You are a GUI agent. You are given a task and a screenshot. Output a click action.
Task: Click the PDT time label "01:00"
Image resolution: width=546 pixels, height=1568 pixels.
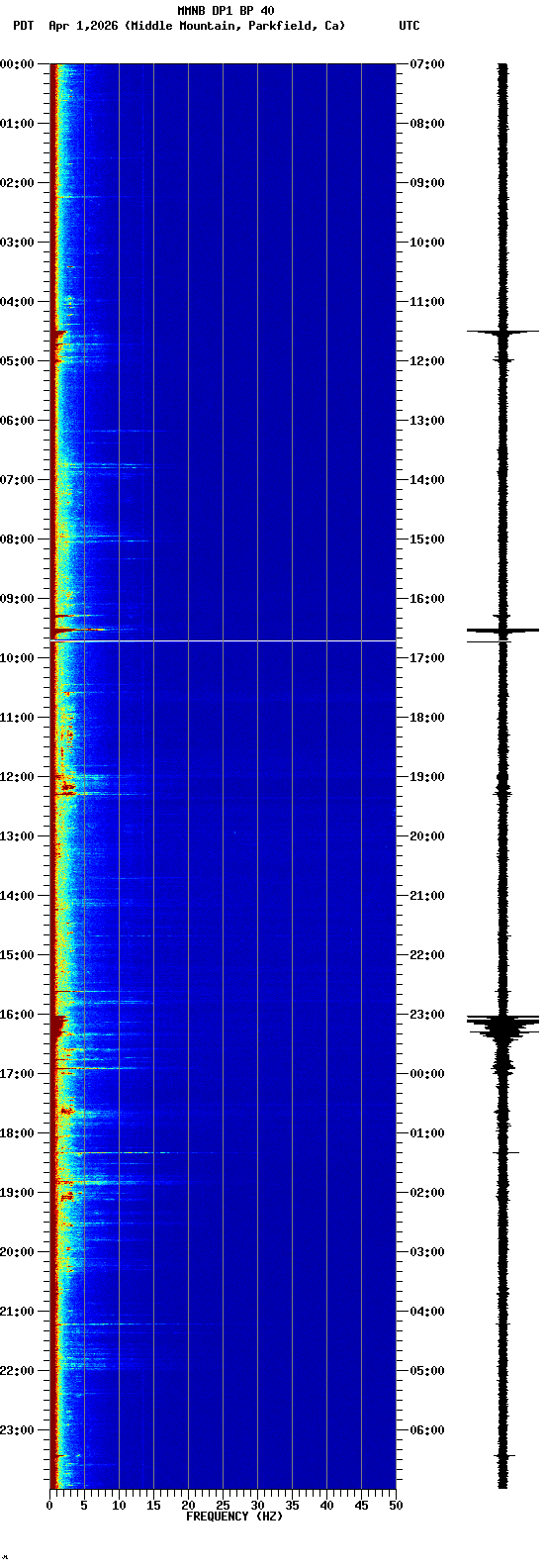pyautogui.click(x=16, y=124)
